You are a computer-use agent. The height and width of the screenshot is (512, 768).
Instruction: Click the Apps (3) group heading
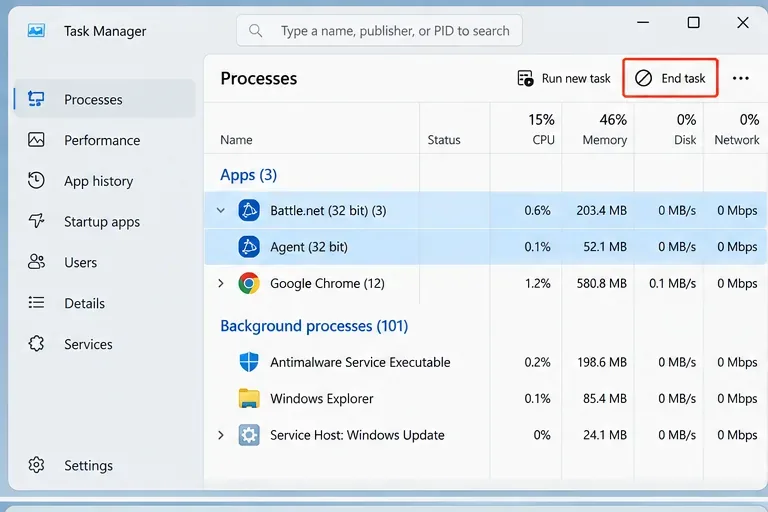pos(248,174)
